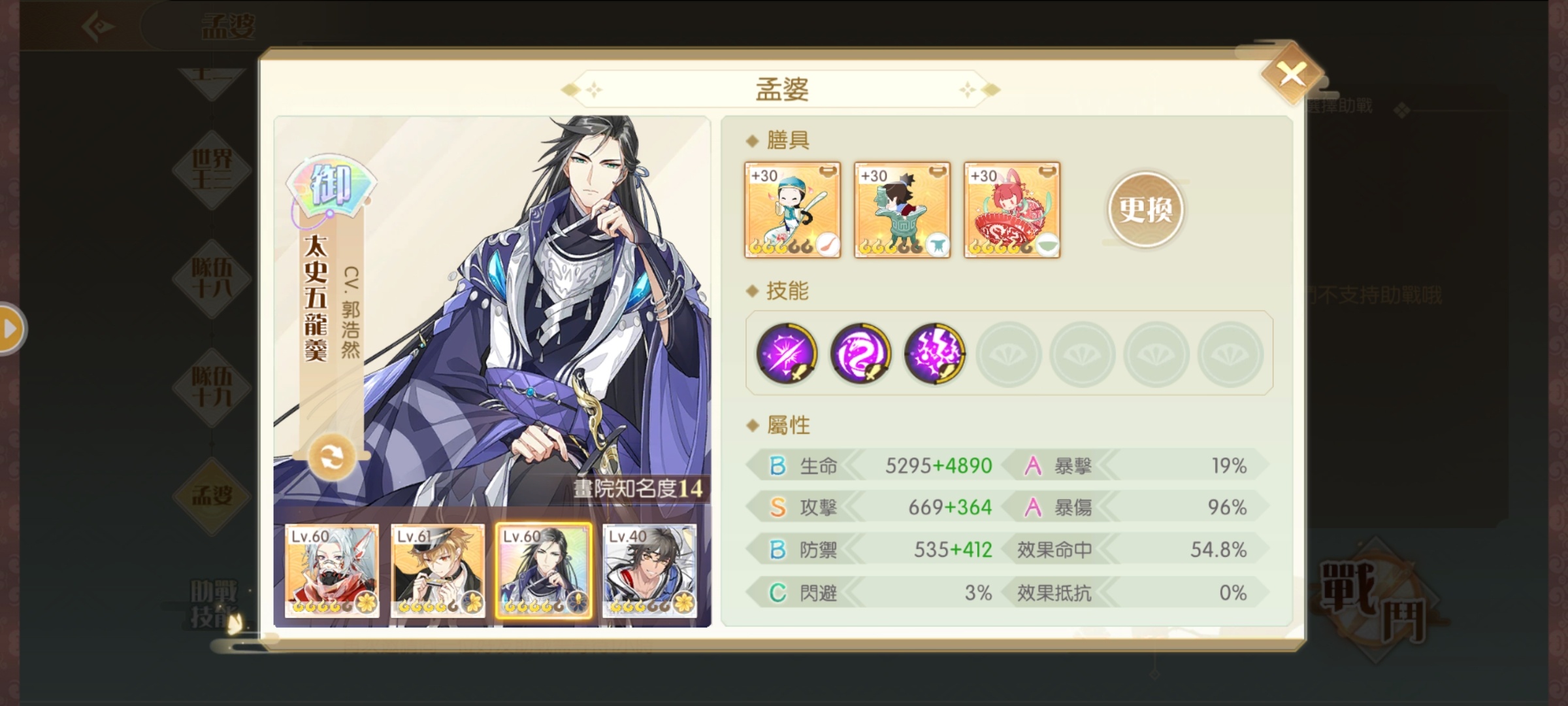This screenshot has width=1568, height=706.
Task: Tap the first locked empty skill slot
Action: tap(1009, 354)
